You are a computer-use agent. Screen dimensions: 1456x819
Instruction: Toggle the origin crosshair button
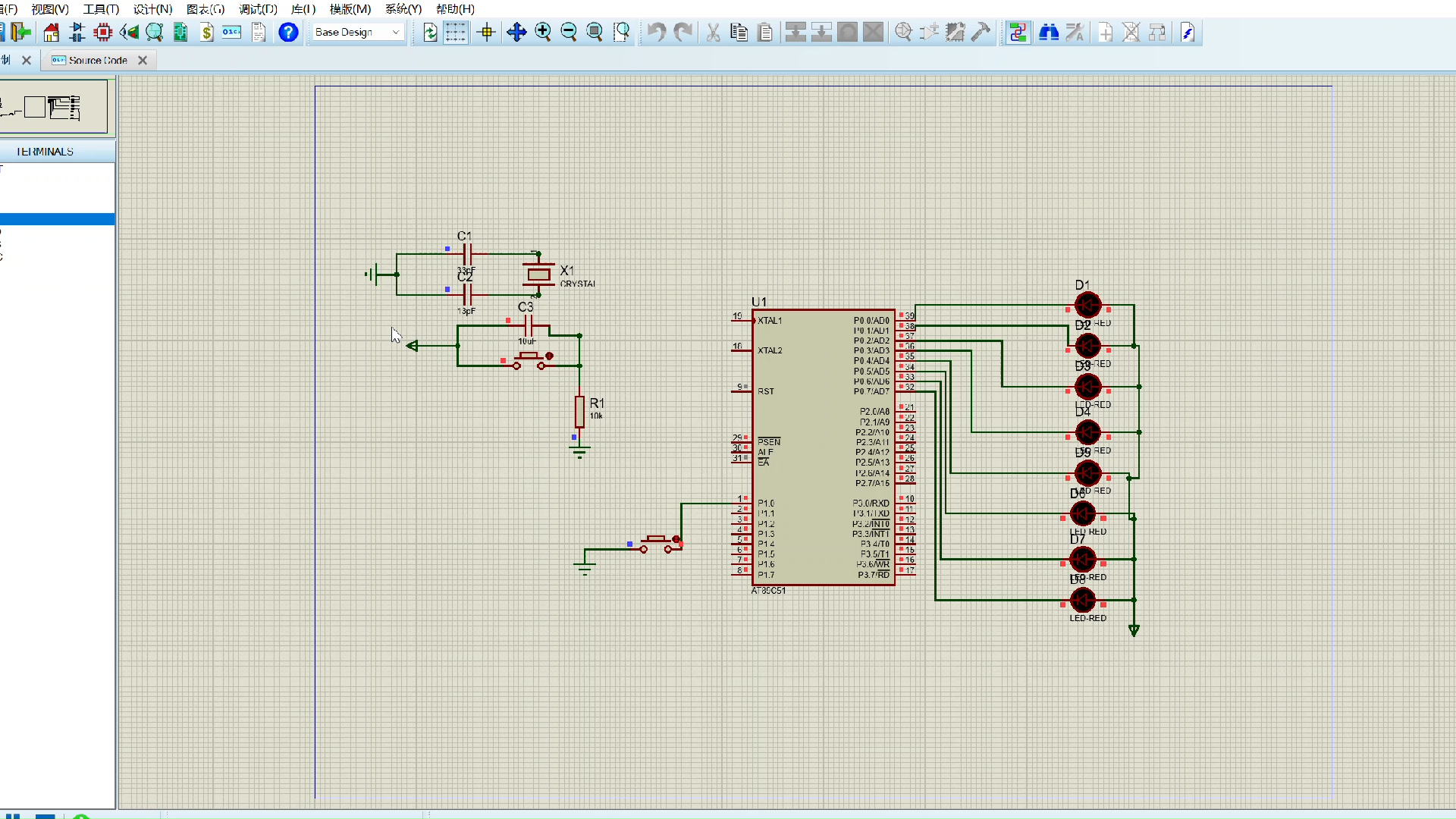(x=487, y=33)
